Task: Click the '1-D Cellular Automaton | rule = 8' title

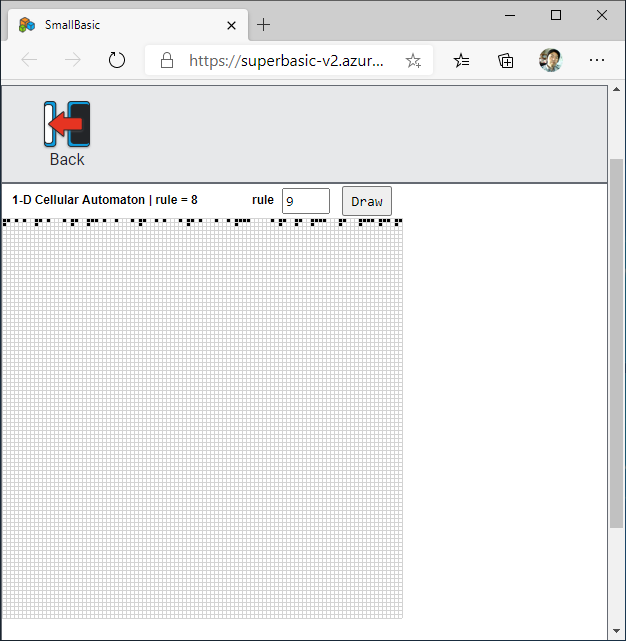Action: (x=105, y=200)
